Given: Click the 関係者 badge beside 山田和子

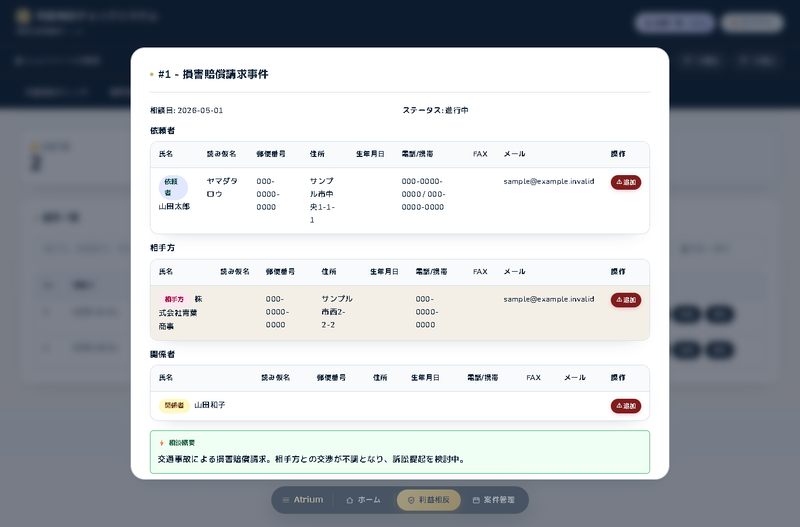Looking at the screenshot, I should click(x=174, y=406).
